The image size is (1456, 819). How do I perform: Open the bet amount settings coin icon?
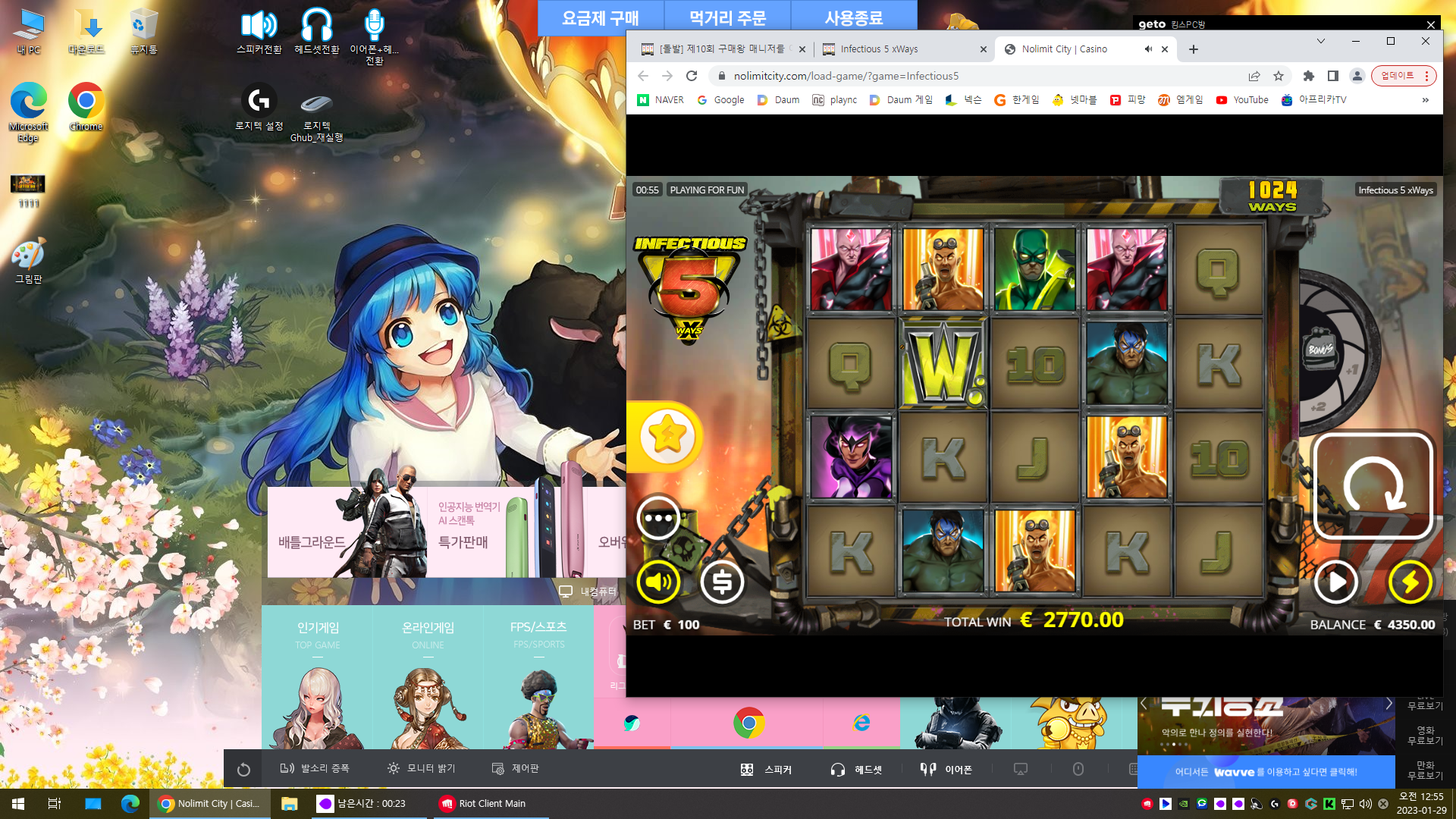[x=722, y=582]
